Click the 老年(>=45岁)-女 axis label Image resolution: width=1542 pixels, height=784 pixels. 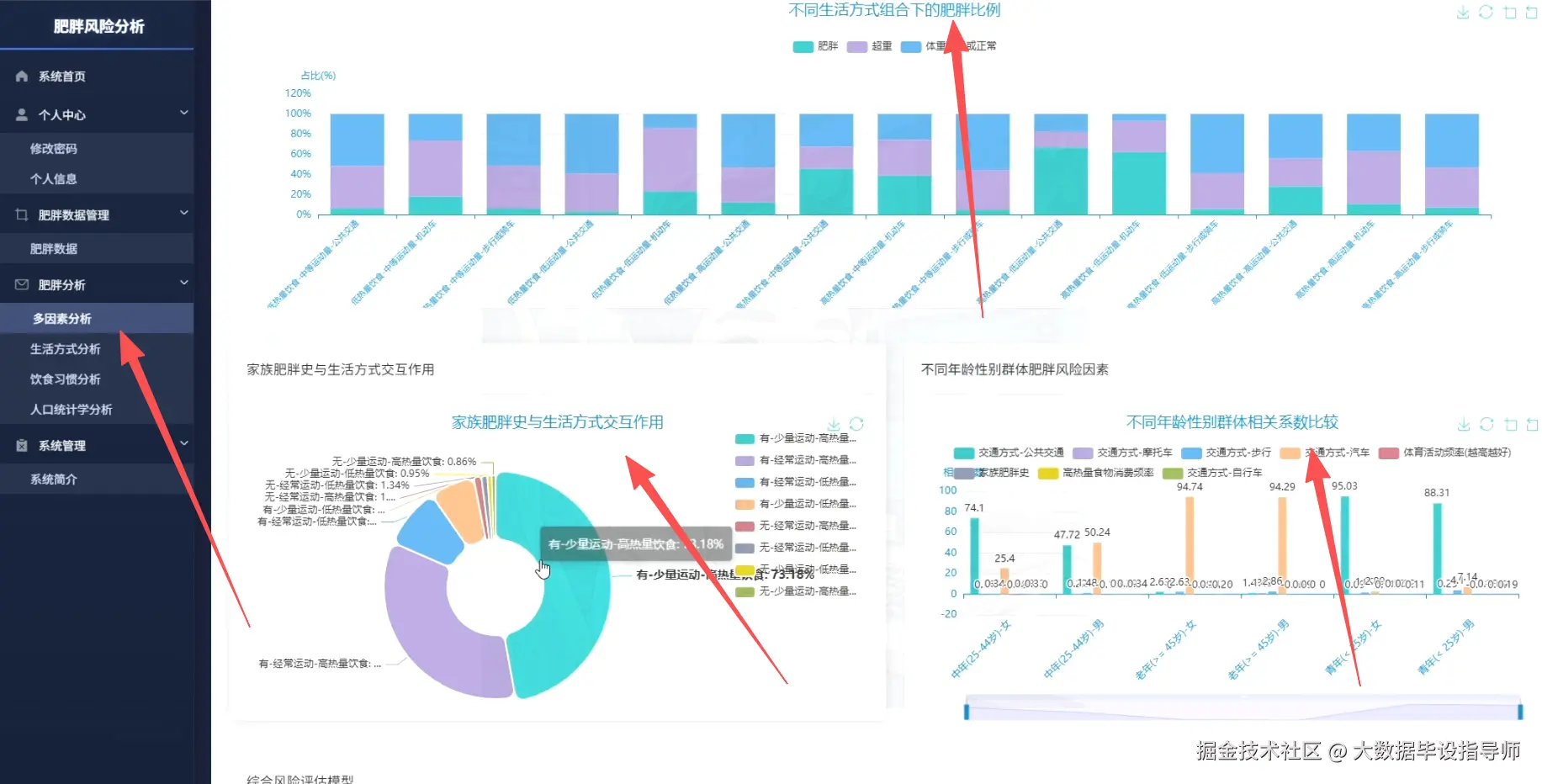pyautogui.click(x=1166, y=649)
